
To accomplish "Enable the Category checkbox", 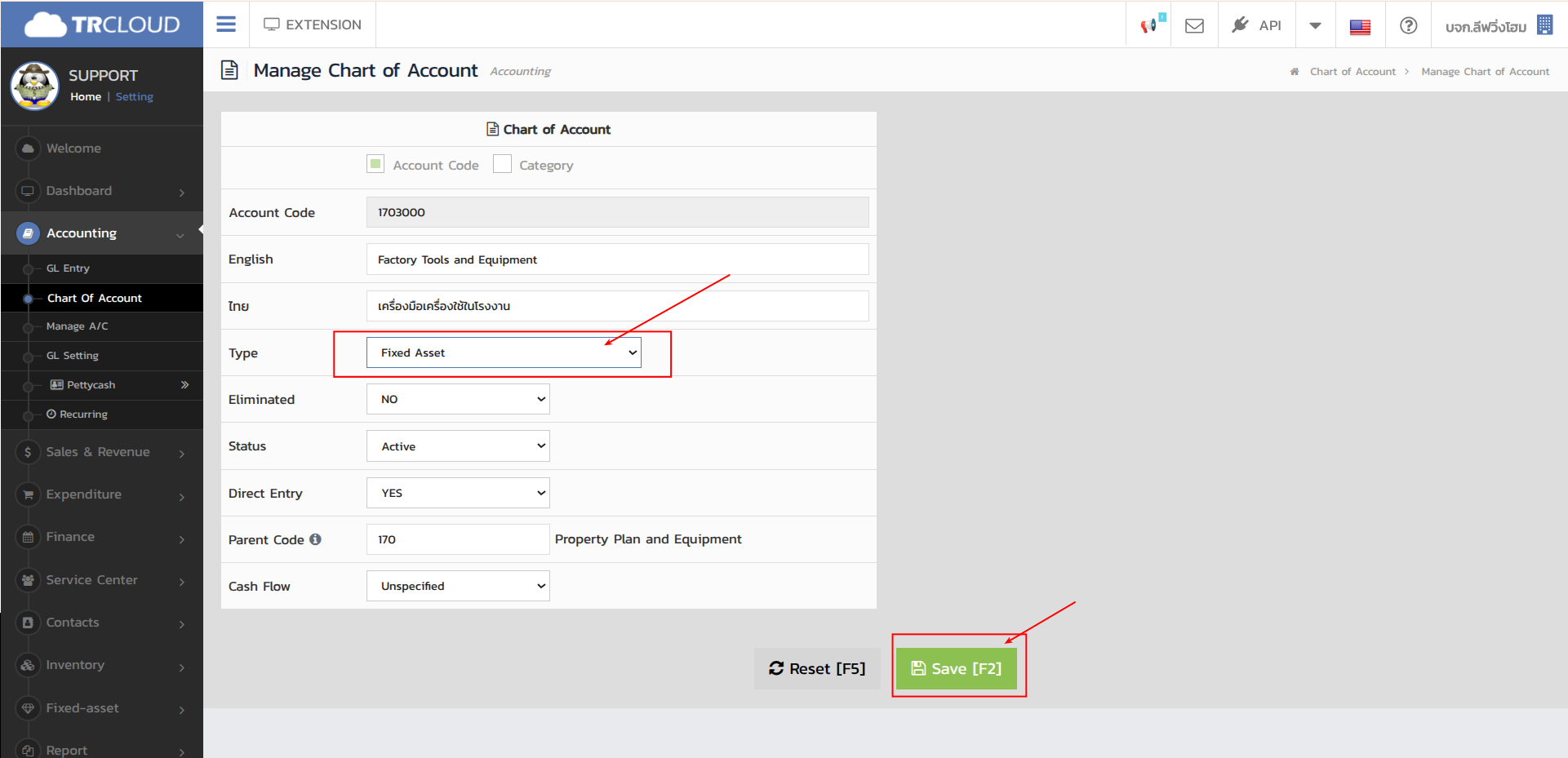I will point(503,164).
